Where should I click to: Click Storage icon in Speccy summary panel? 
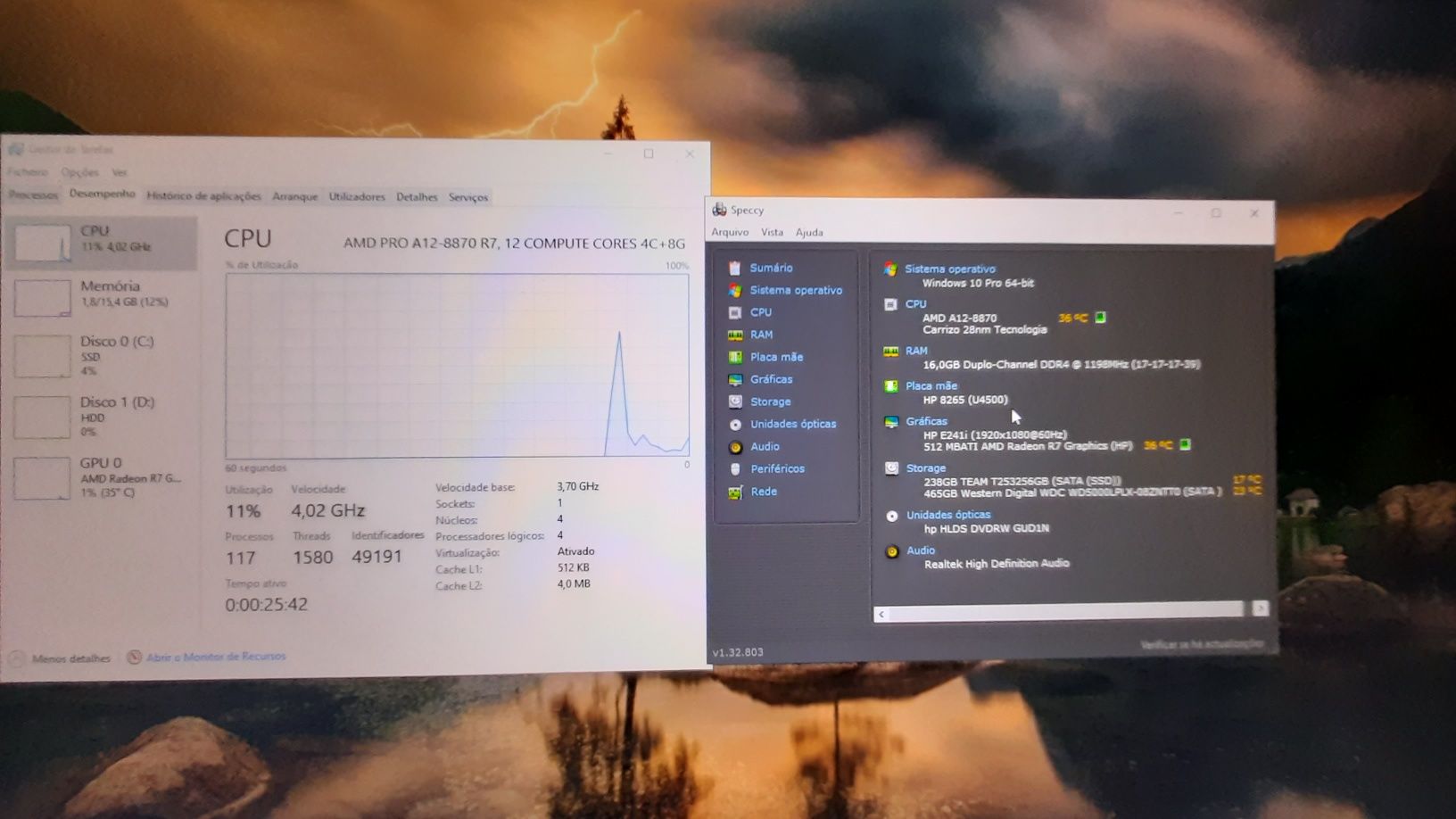point(891,467)
